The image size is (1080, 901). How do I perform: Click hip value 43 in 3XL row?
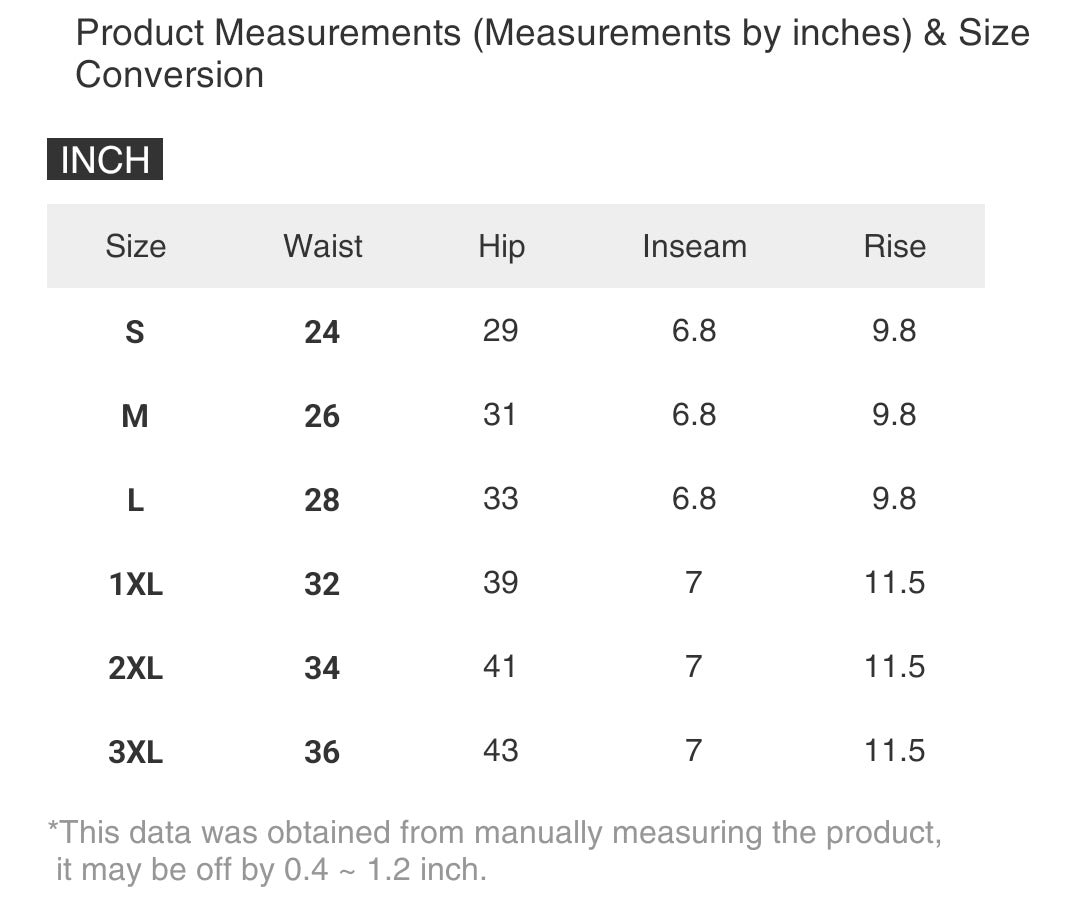click(x=500, y=750)
